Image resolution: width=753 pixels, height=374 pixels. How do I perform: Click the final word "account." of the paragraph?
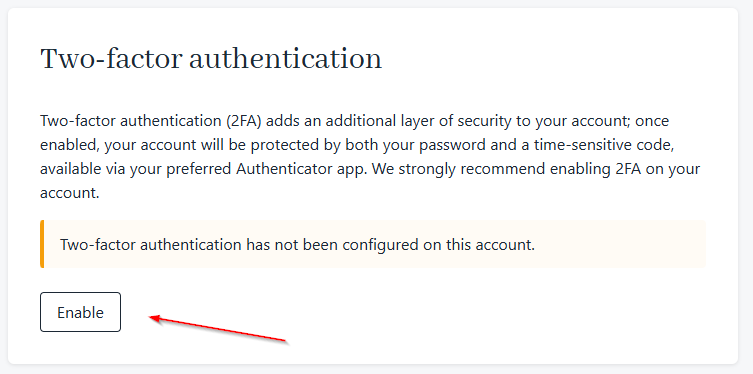[70, 193]
